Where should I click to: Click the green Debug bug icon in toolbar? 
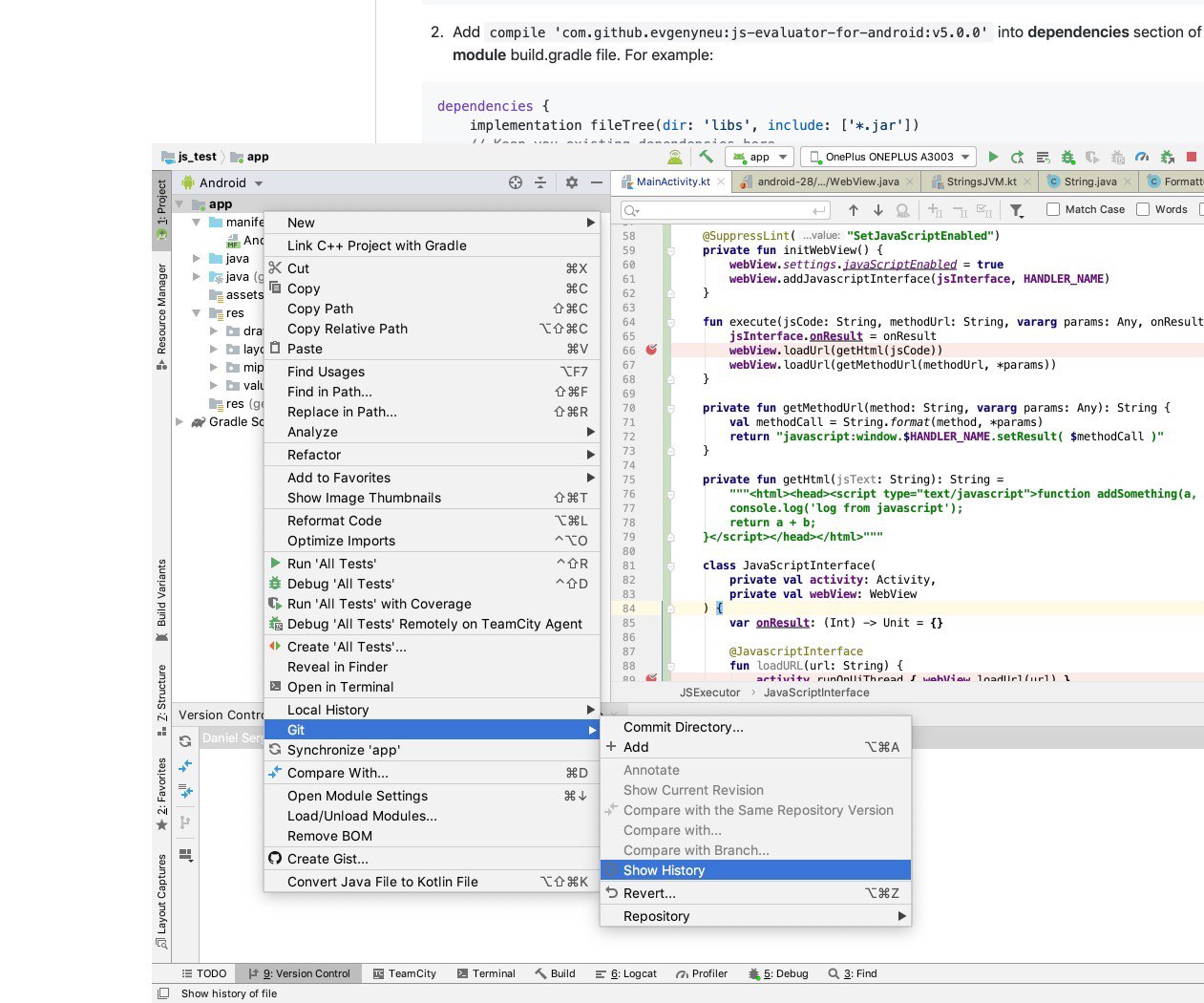[1067, 157]
